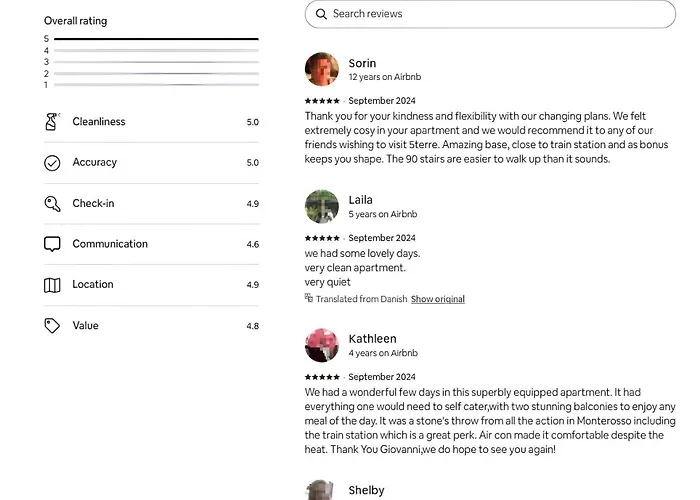Open Kathleen's profile photo
Screen dimensions: 700x500
point(322,345)
